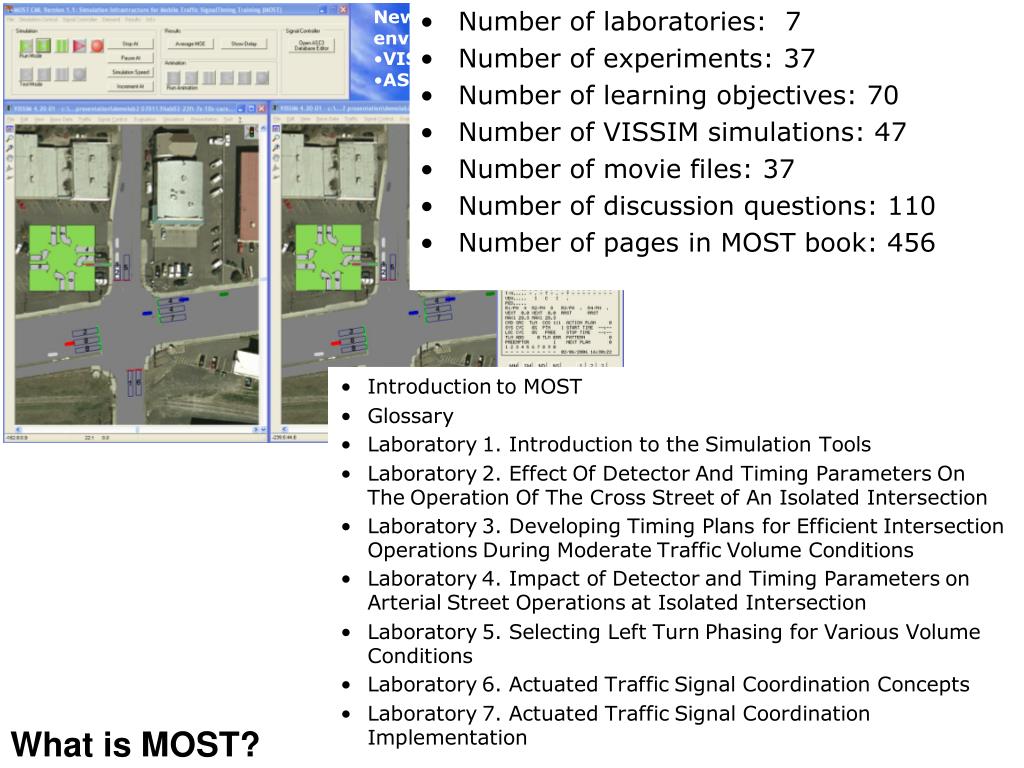The height and width of the screenshot is (768, 1024).
Task: Open the Simulation Control menu in MOST CAL
Action: click(x=38, y=20)
